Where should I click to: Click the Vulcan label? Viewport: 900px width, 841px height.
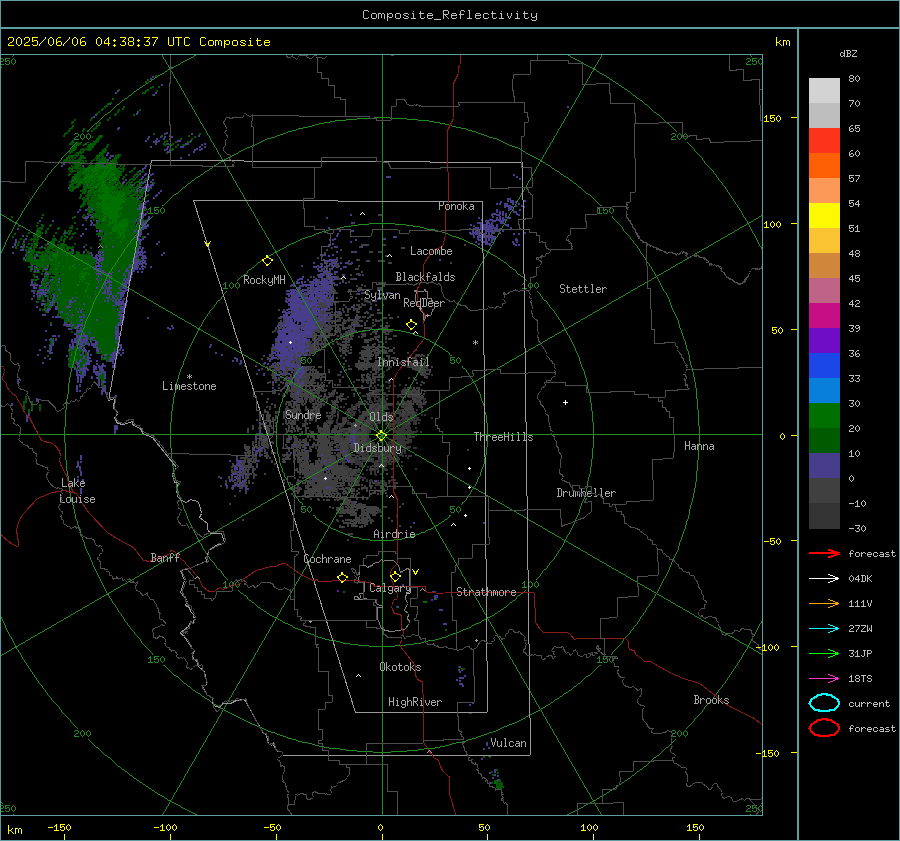(508, 743)
